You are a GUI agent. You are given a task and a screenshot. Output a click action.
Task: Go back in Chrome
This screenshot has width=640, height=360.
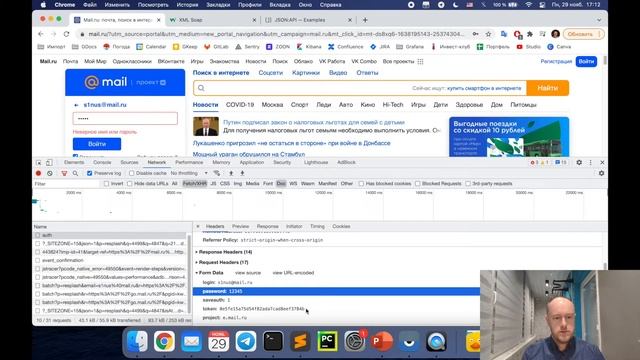(40, 34)
